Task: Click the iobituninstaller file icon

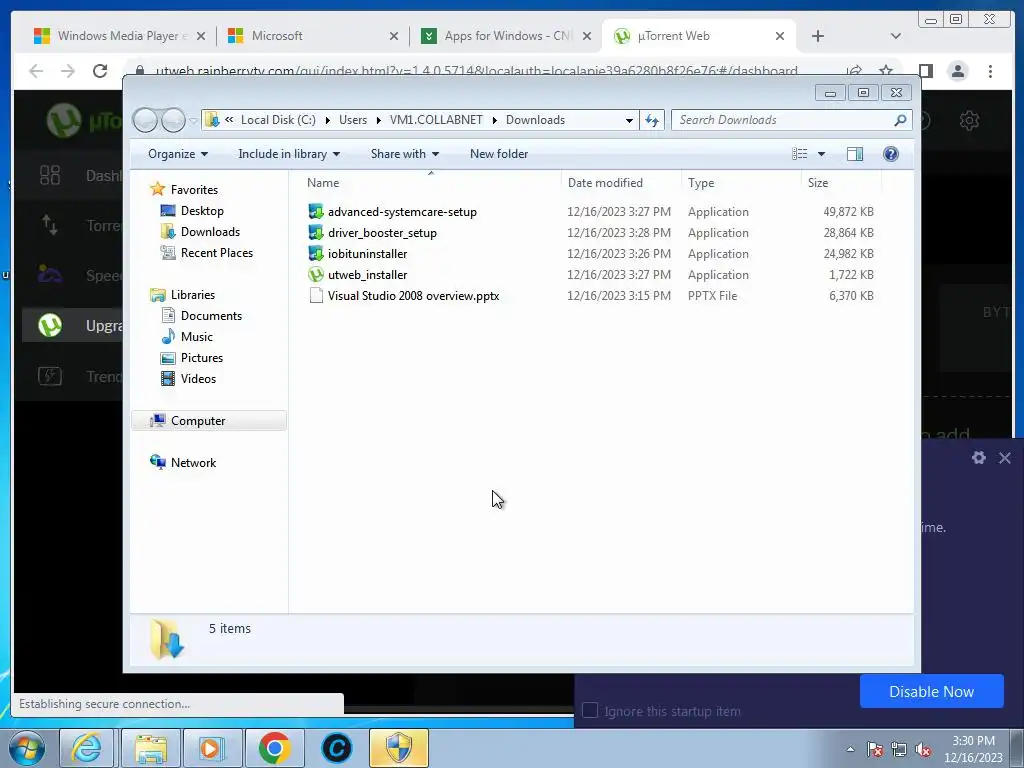Action: click(316, 253)
